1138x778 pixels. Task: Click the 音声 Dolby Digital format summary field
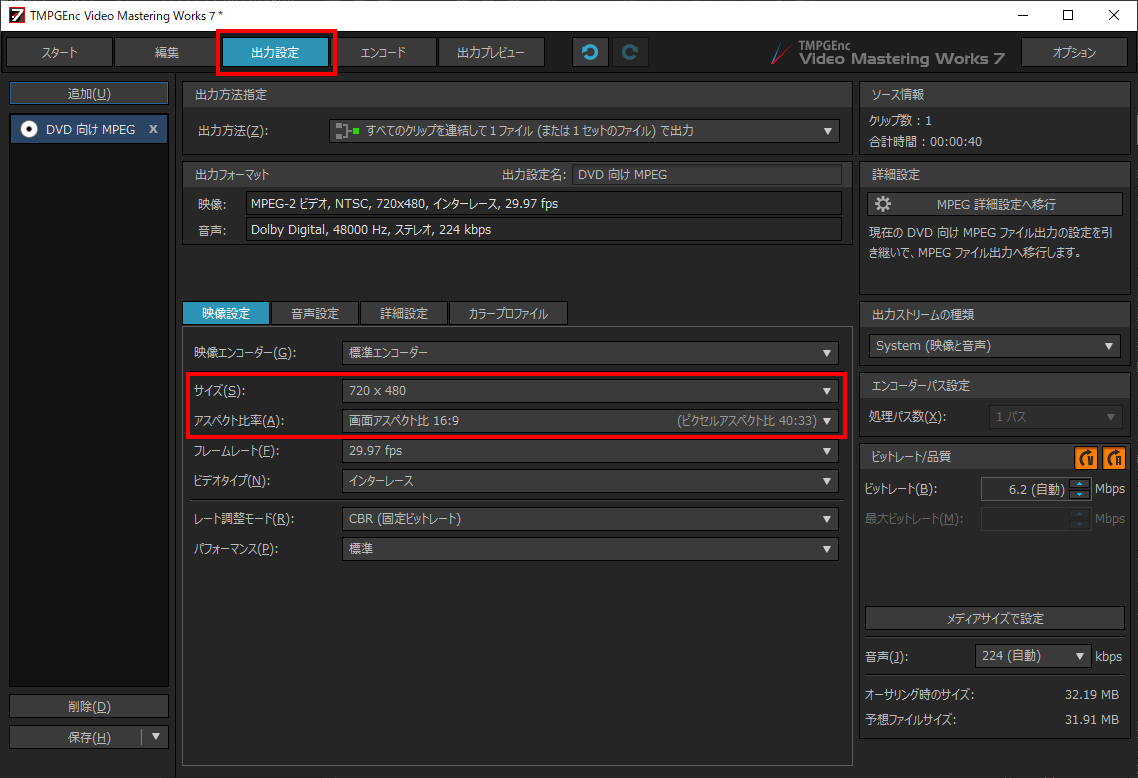(x=544, y=230)
